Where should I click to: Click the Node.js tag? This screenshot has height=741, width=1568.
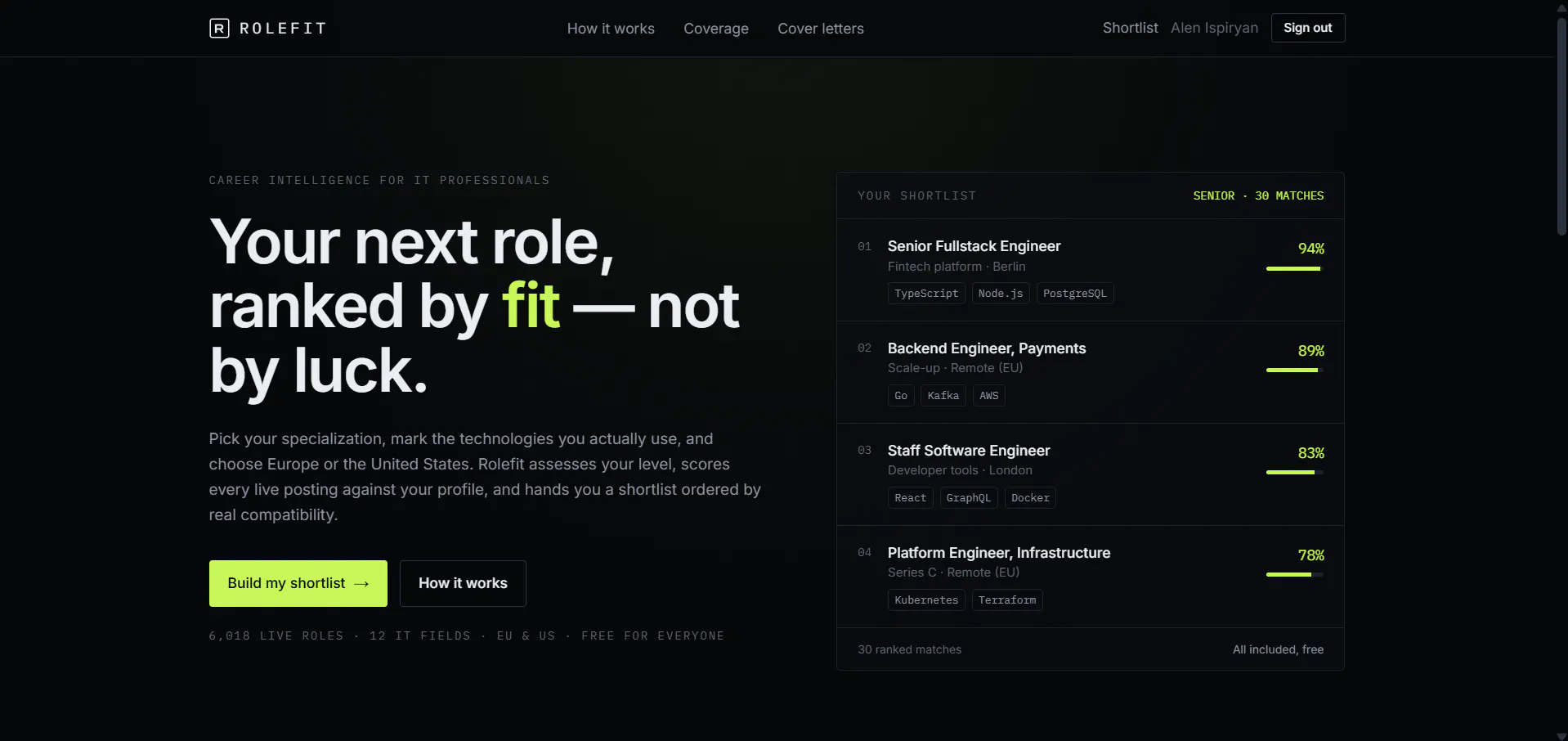[1001, 294]
